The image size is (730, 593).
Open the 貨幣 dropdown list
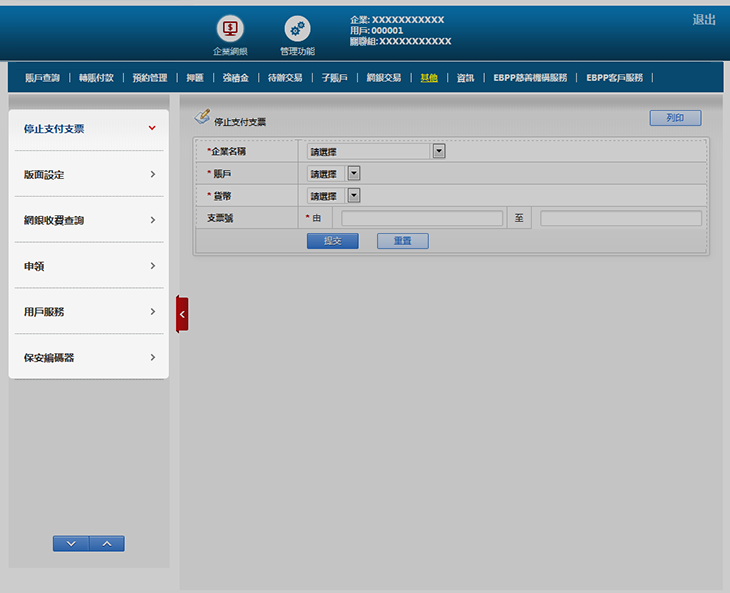(x=353, y=195)
